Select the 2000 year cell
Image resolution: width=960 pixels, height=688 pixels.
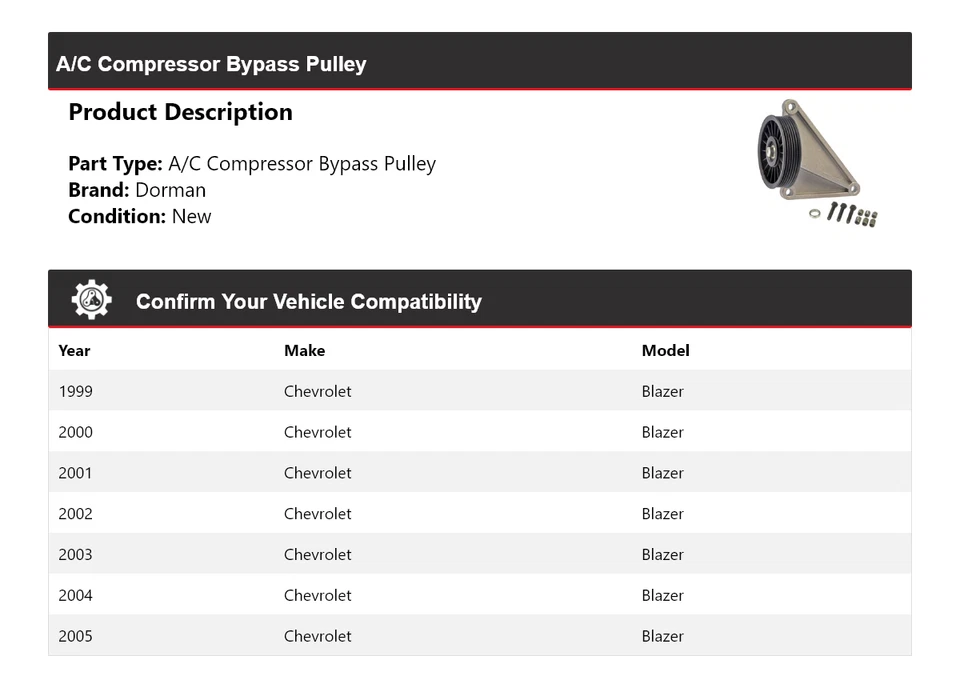[75, 432]
